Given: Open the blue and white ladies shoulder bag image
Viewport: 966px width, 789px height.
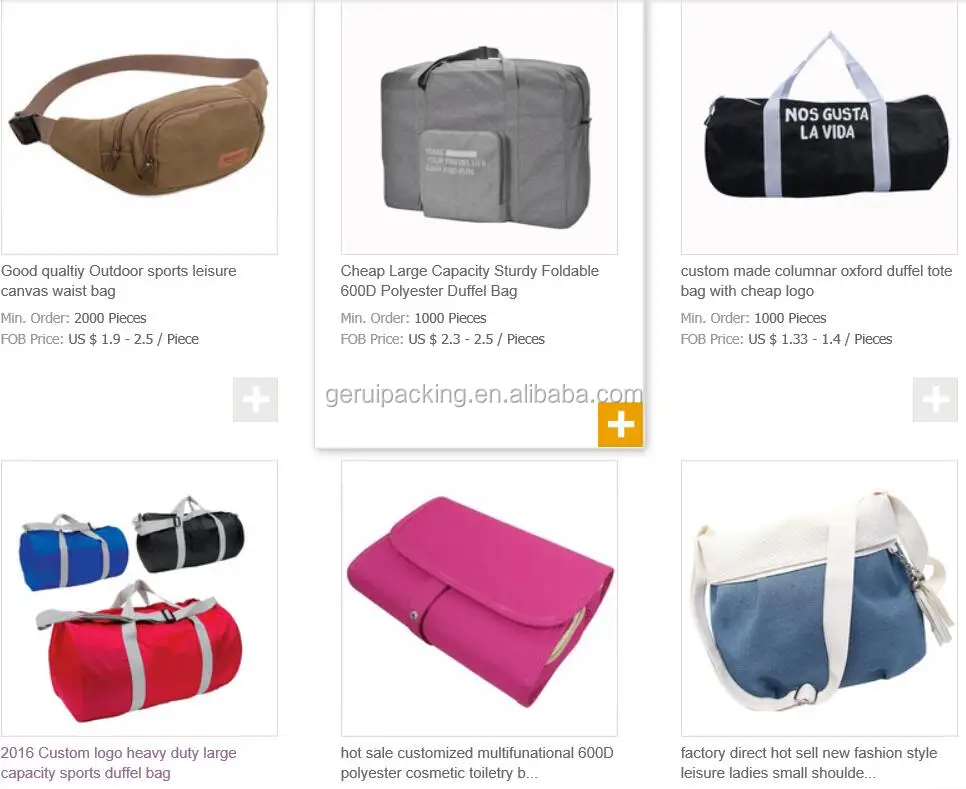Looking at the screenshot, I should tap(819, 598).
